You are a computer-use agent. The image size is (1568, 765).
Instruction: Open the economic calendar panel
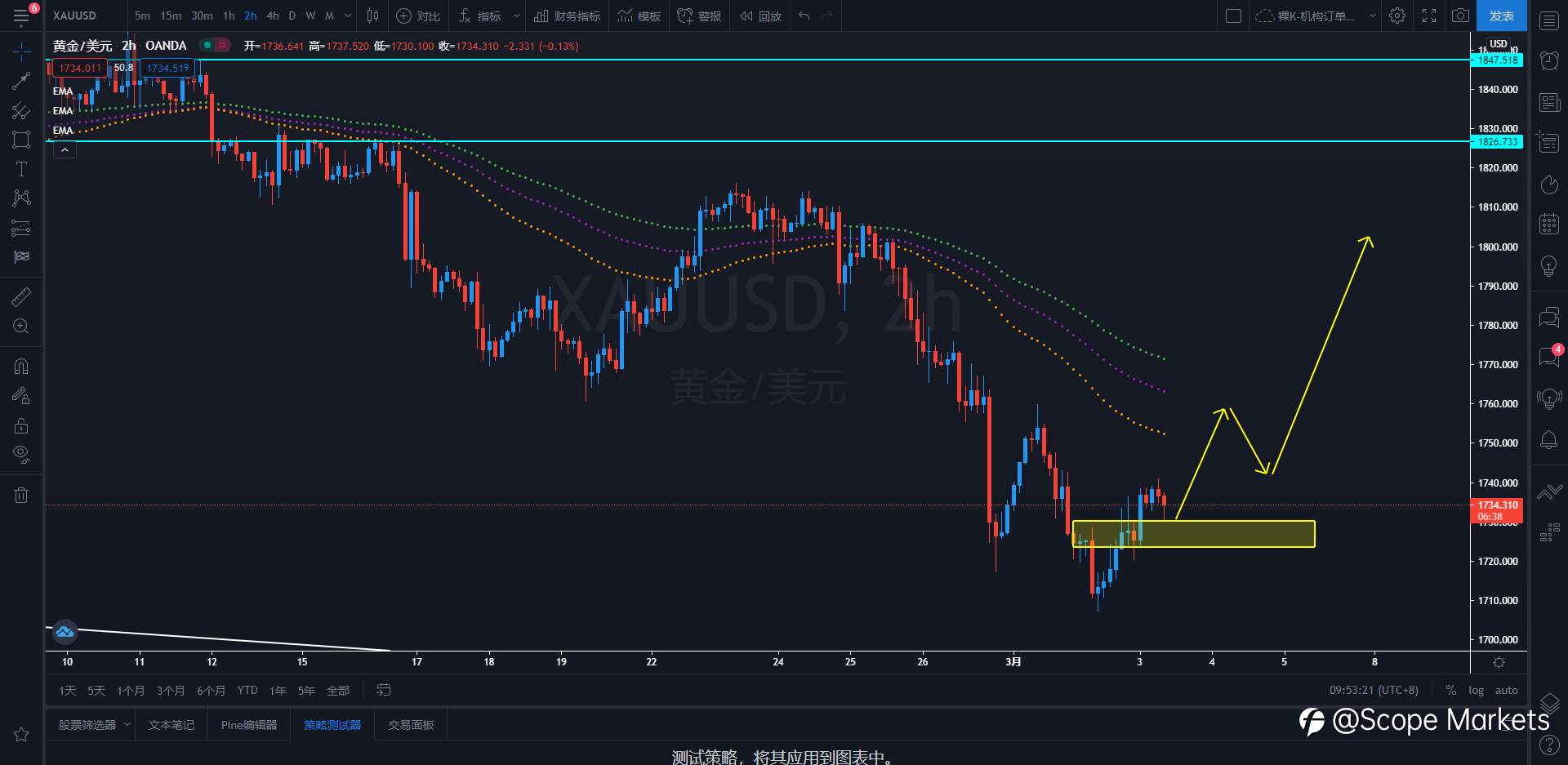(x=1549, y=223)
